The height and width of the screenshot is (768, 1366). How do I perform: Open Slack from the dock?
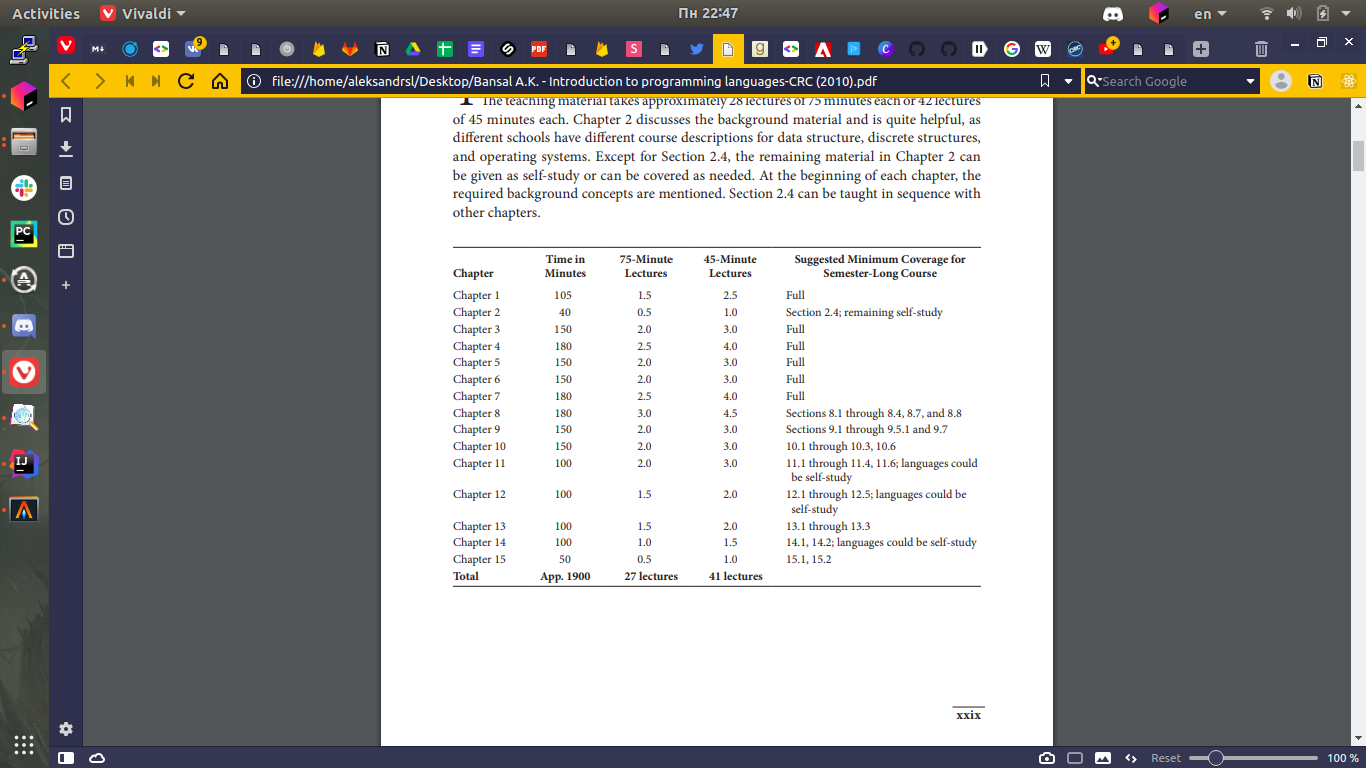(x=24, y=187)
